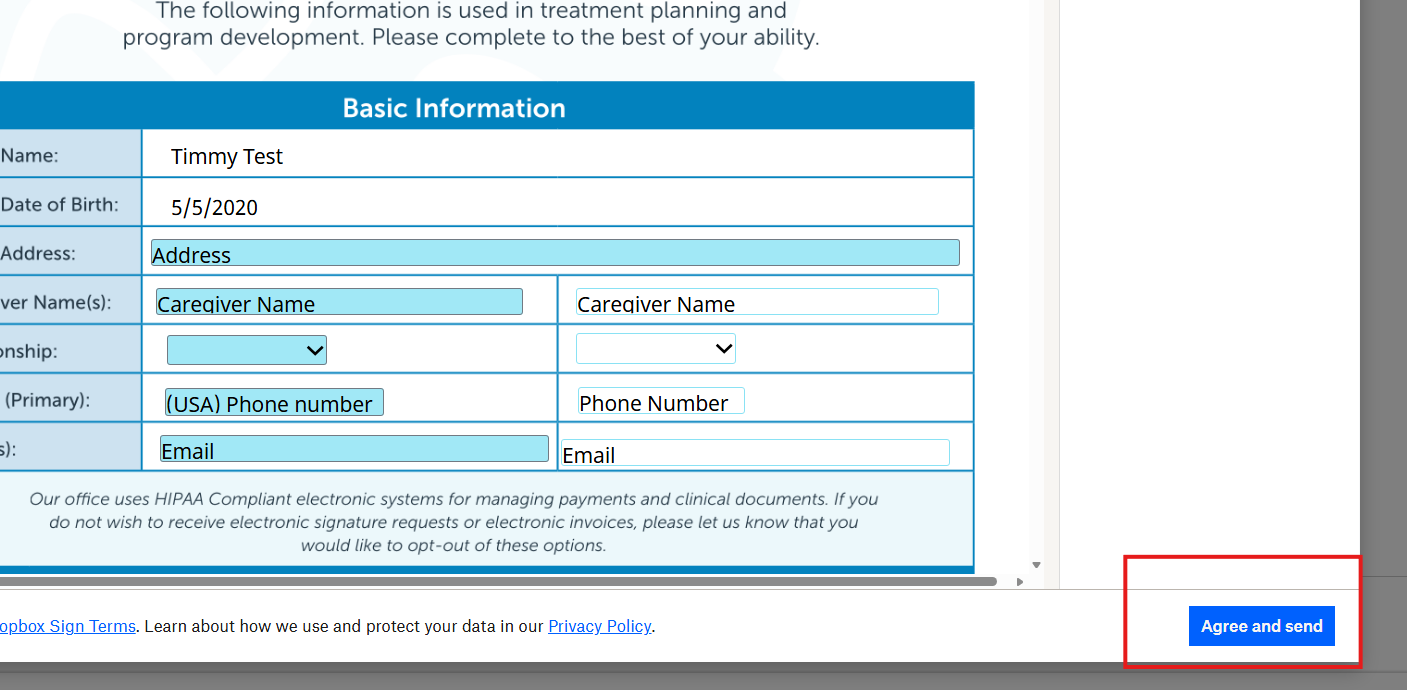Open the Dropbox Sign Terms link
The image size is (1407, 690).
(x=68, y=626)
